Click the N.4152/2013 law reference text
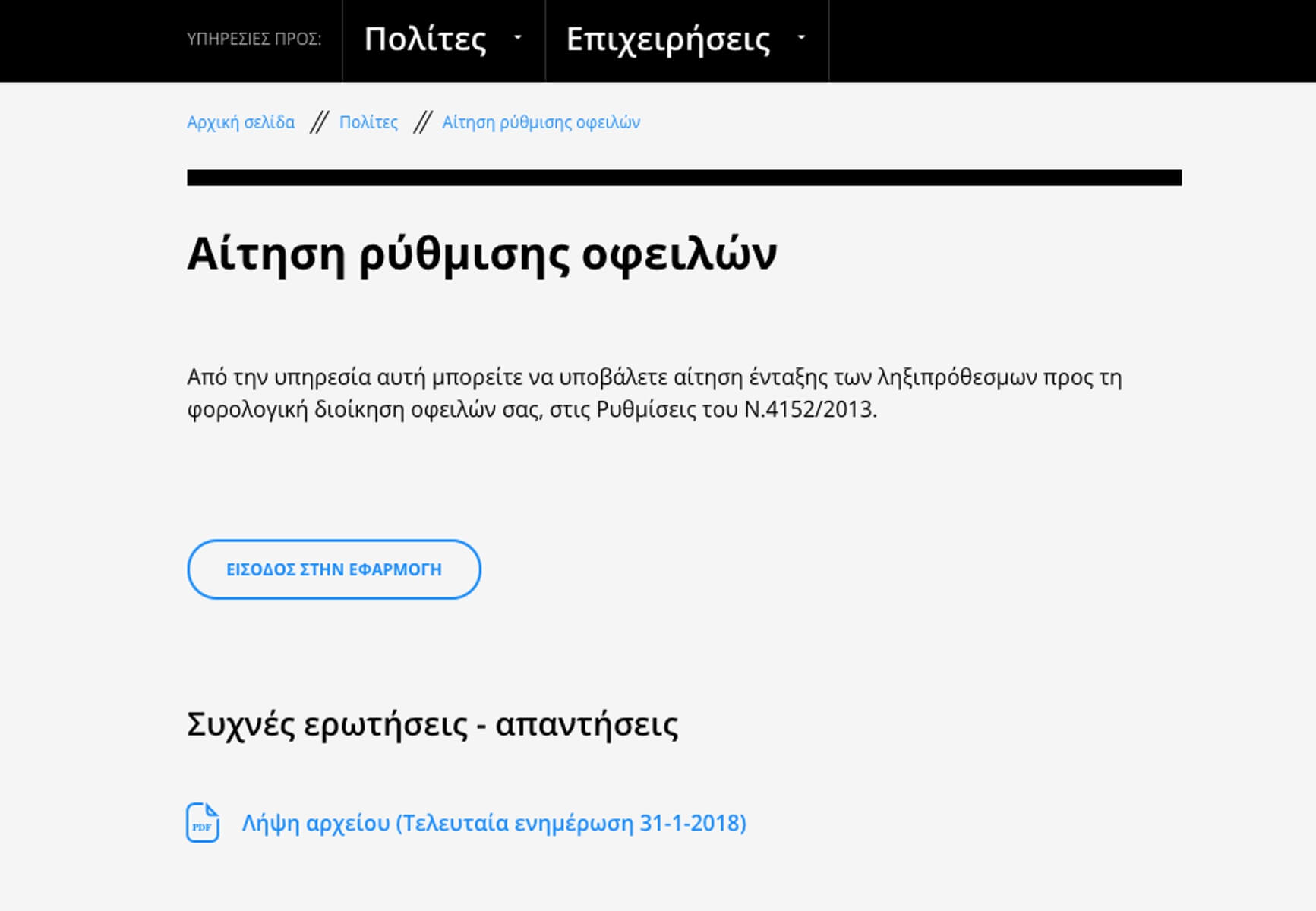The height and width of the screenshot is (911, 1316). pos(809,410)
